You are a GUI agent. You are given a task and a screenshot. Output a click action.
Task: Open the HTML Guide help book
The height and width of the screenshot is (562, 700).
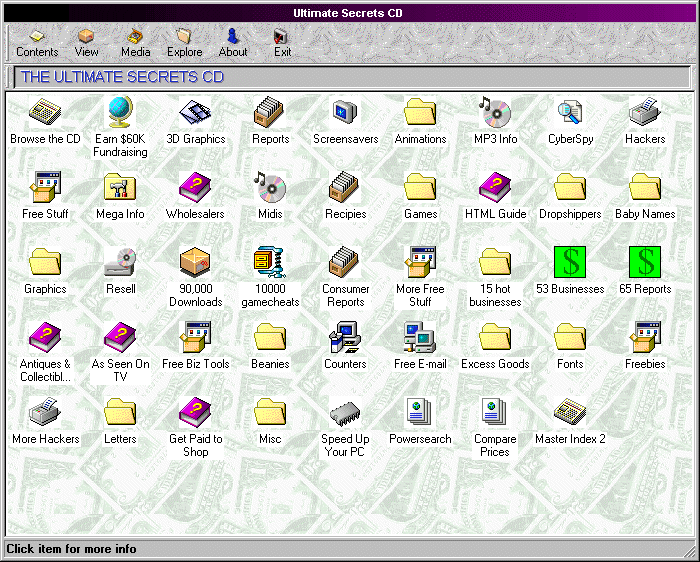click(495, 187)
